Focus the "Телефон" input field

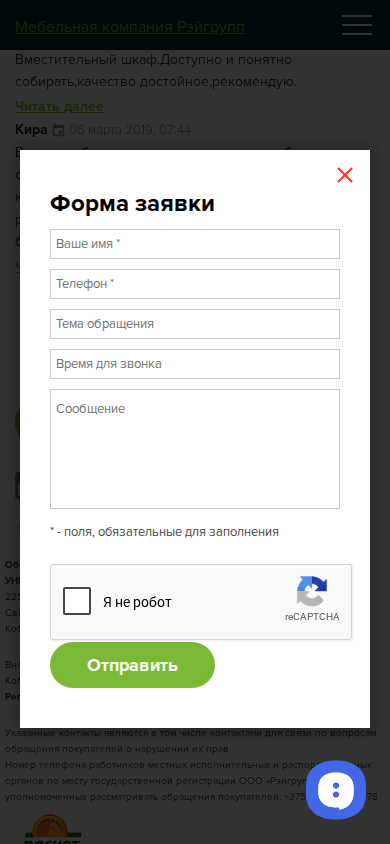(x=195, y=284)
